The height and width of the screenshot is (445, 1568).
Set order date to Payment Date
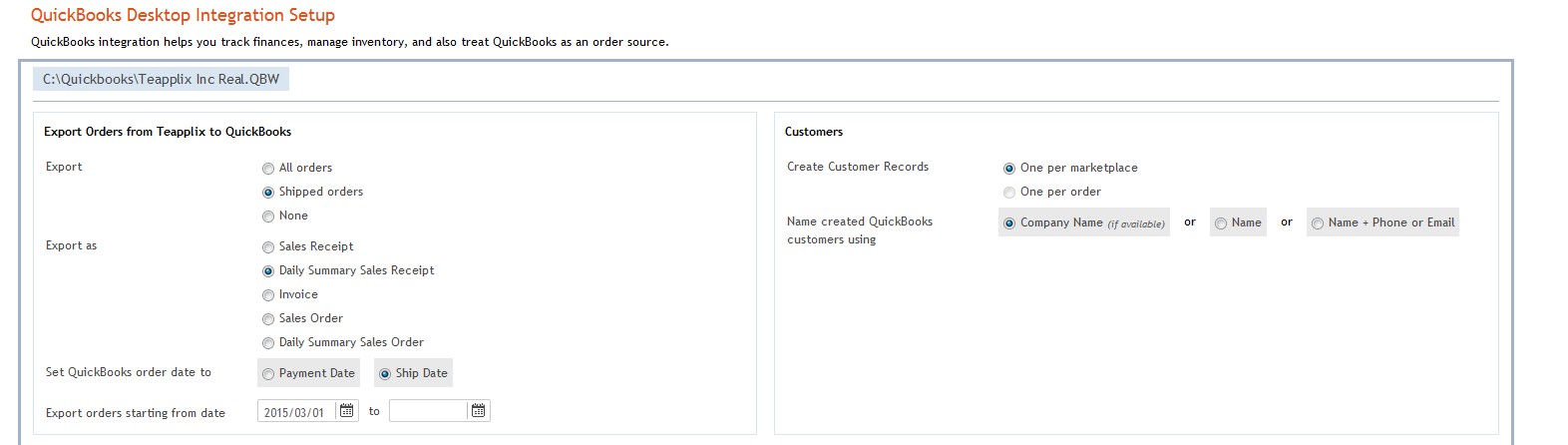coord(268,374)
